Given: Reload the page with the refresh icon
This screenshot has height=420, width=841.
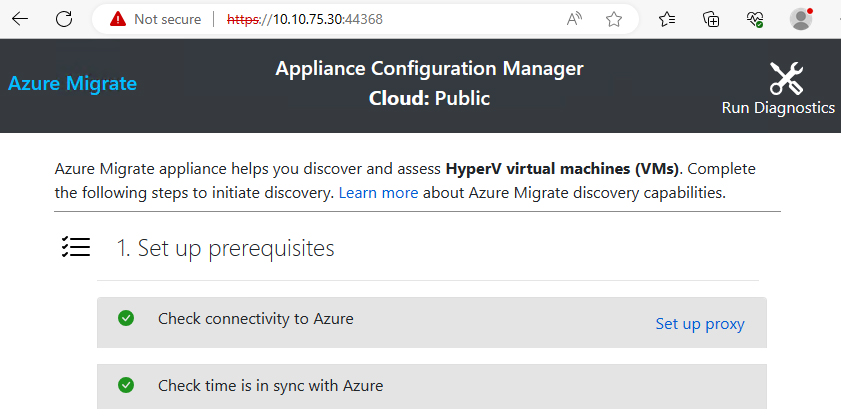Looking at the screenshot, I should point(63,18).
